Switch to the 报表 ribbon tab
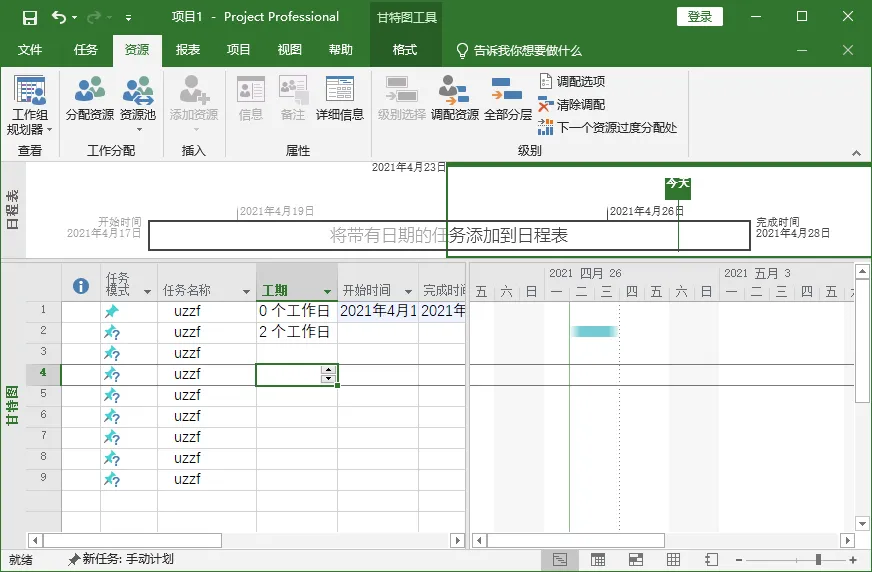Screen dimensions: 872x572 click(x=188, y=50)
